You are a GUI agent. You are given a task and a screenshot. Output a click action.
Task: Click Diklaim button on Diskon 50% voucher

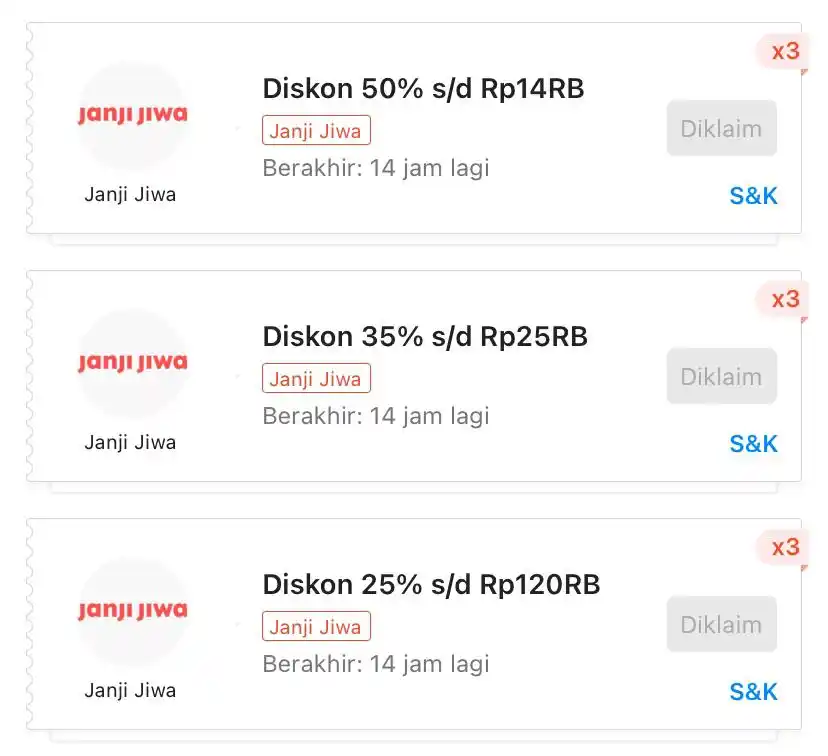click(721, 128)
